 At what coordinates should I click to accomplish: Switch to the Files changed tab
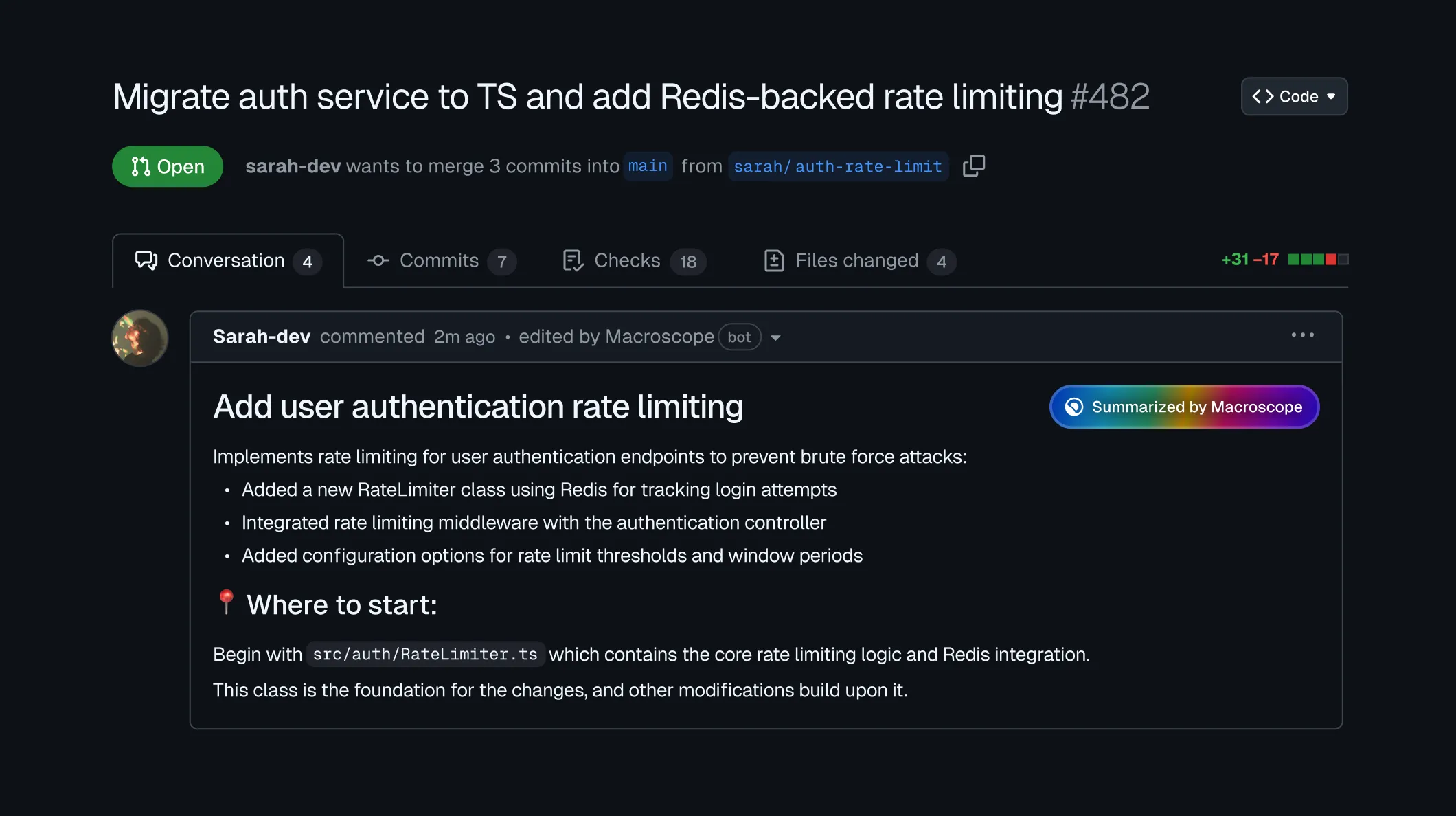(x=856, y=260)
